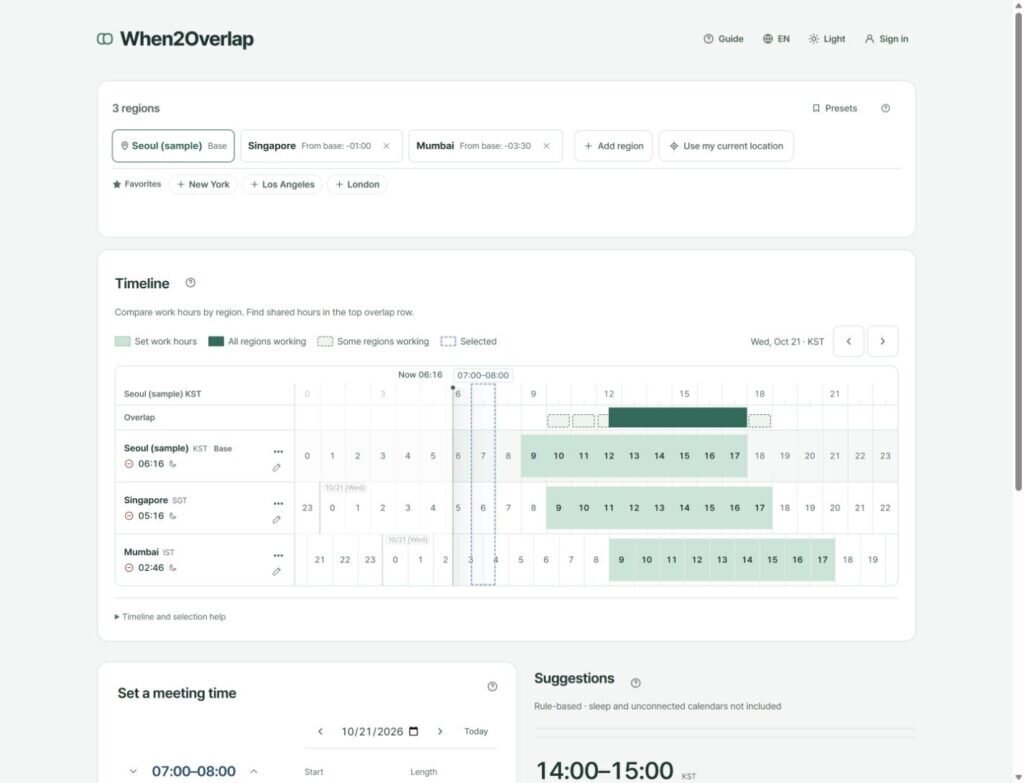
Task: Edit Mumbai work hours pencil icon
Action: click(x=277, y=571)
